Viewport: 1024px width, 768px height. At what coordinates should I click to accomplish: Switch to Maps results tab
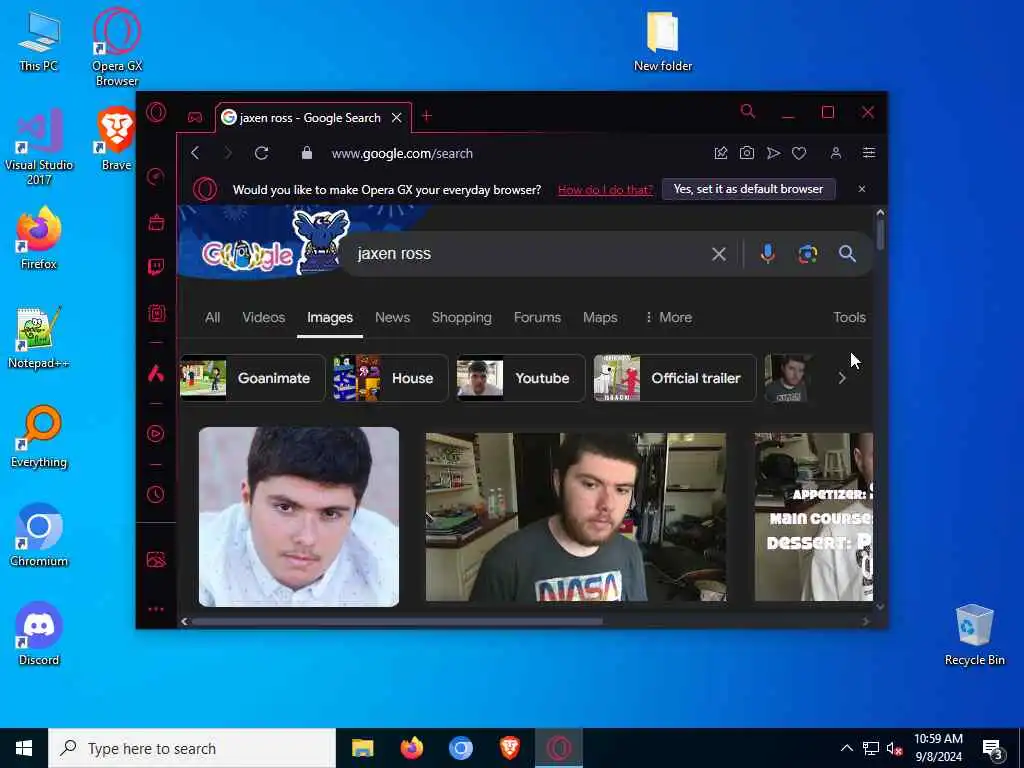(600, 317)
